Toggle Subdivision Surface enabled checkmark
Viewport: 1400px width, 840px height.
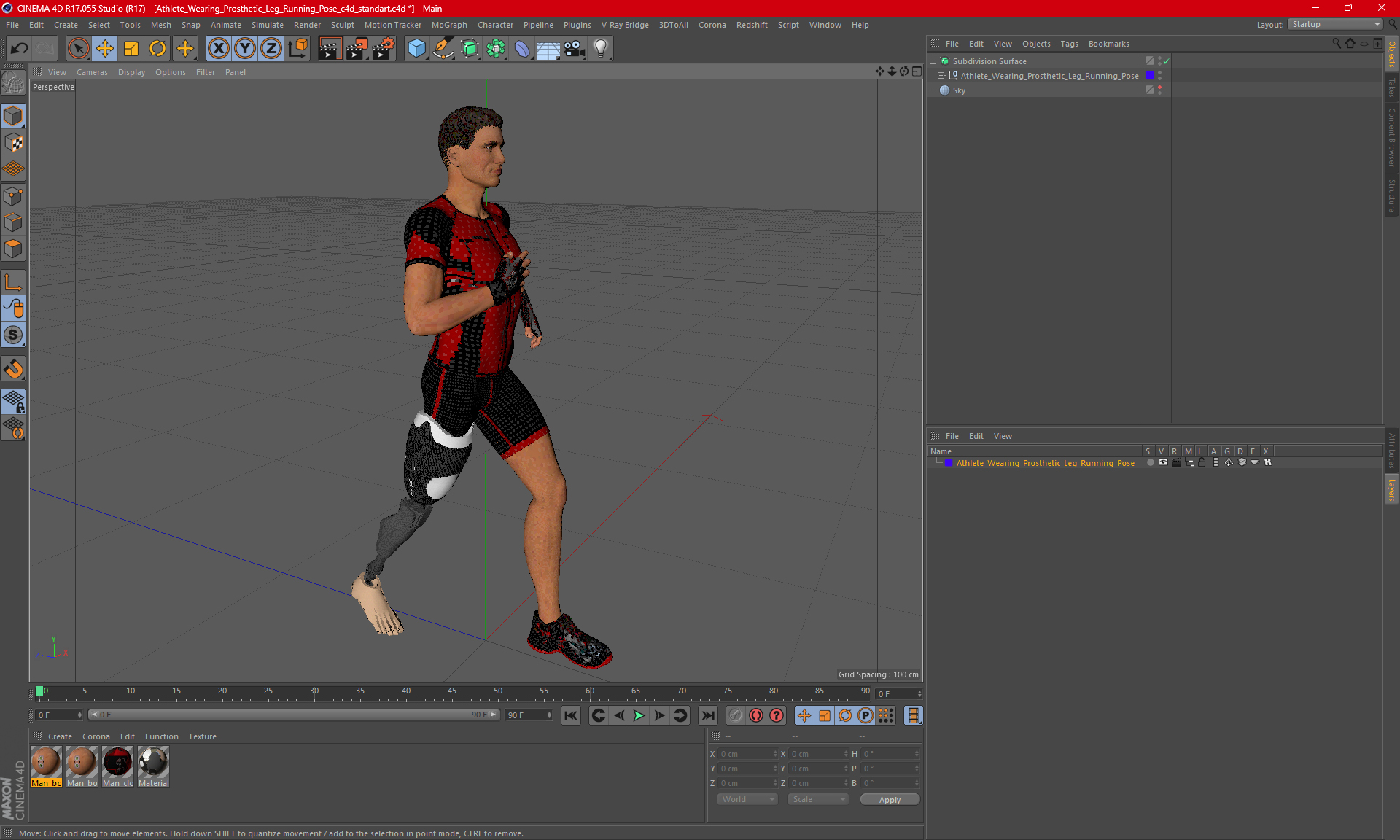point(1166,61)
